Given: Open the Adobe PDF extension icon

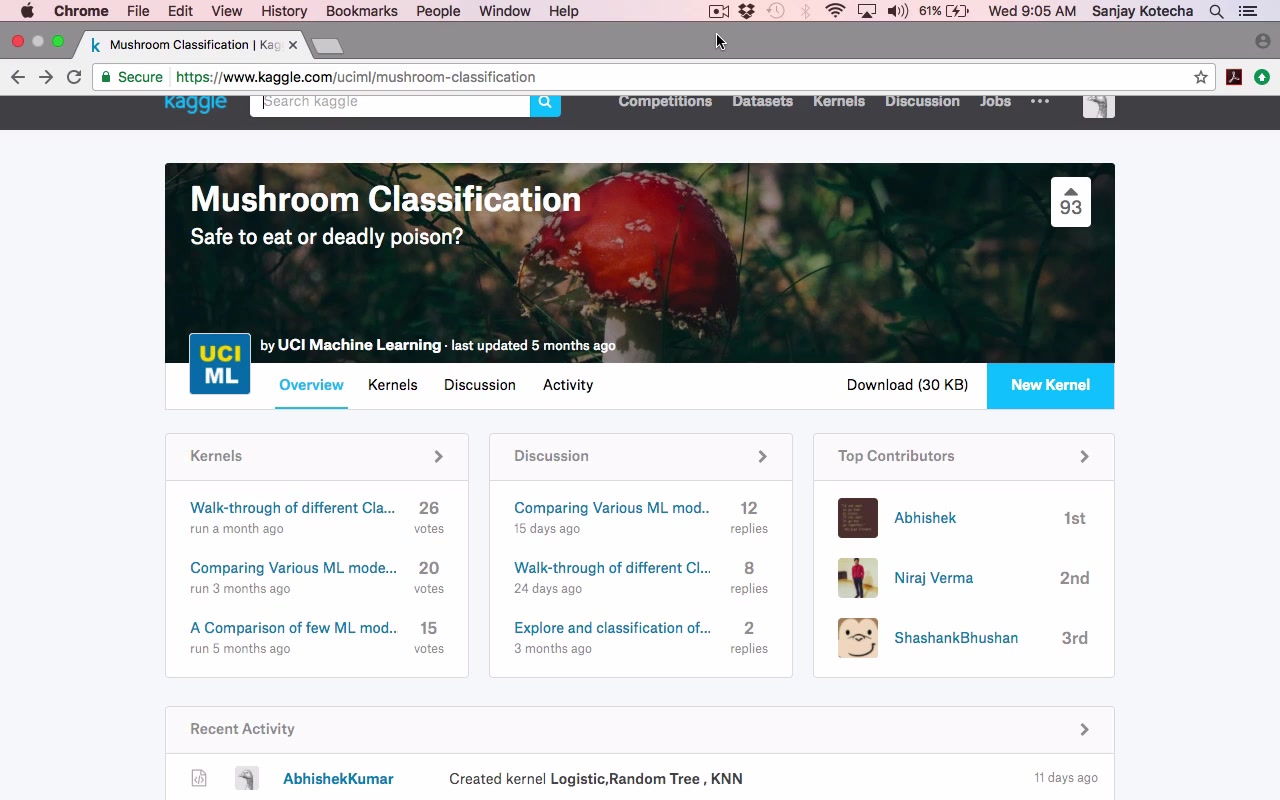Looking at the screenshot, I should (1234, 77).
